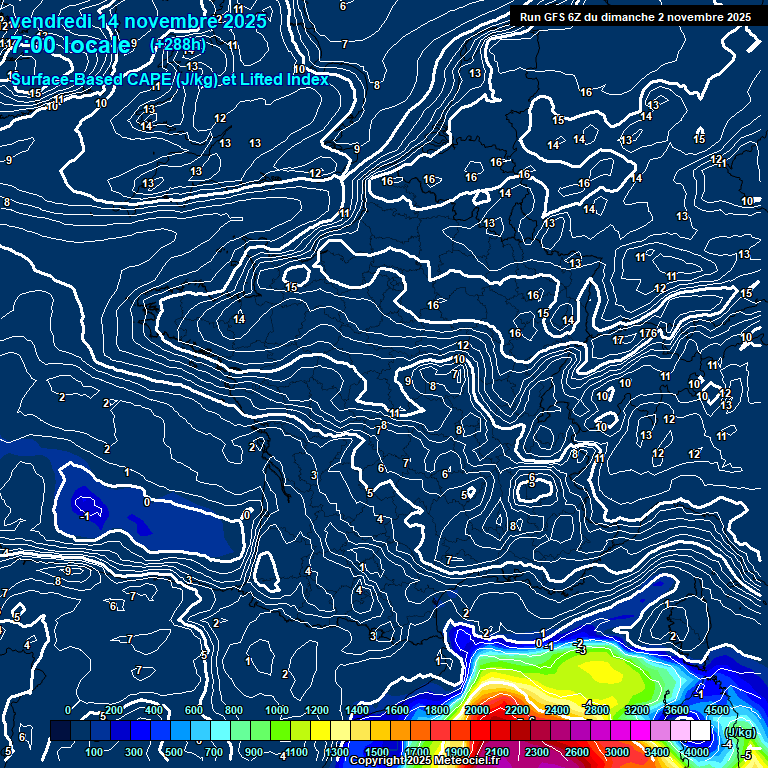This screenshot has width=768, height=768.
Task: Click the legend value '200'
Action: 114,710
